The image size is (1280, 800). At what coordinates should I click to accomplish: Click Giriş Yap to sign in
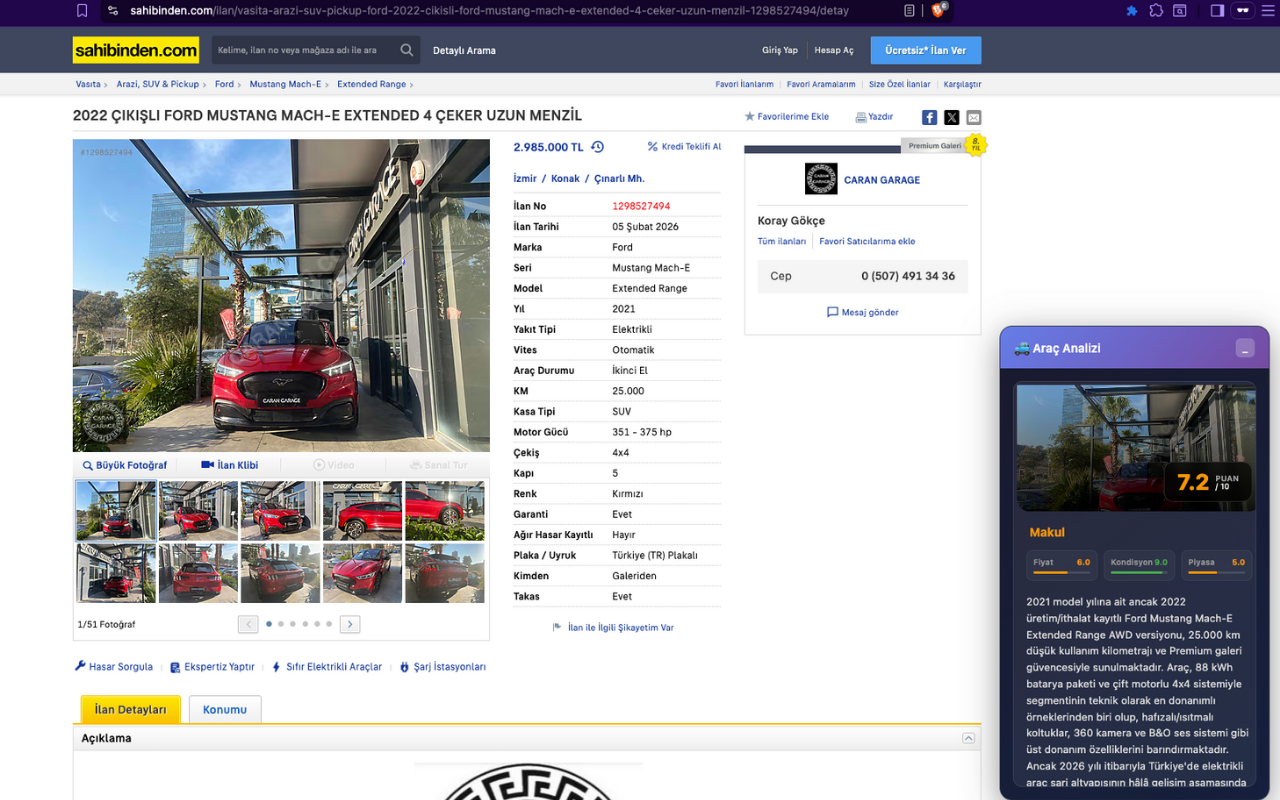tap(780, 50)
